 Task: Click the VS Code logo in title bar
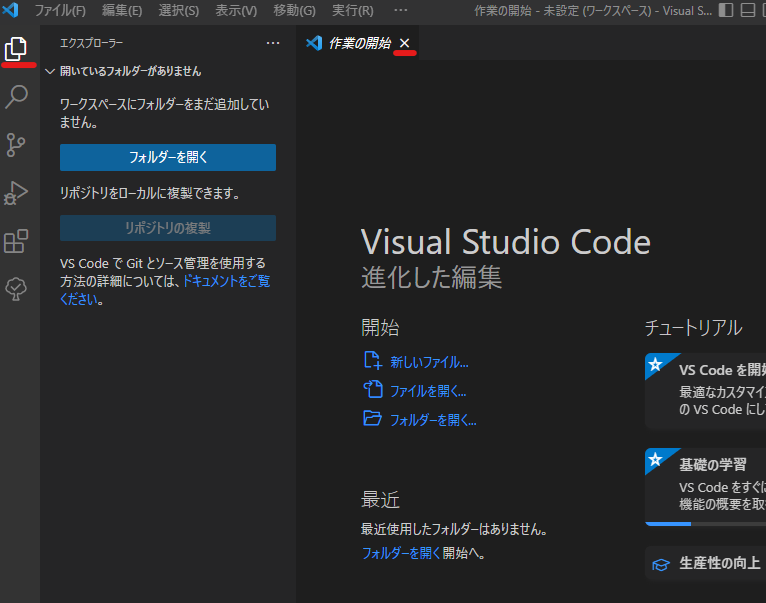coord(10,10)
